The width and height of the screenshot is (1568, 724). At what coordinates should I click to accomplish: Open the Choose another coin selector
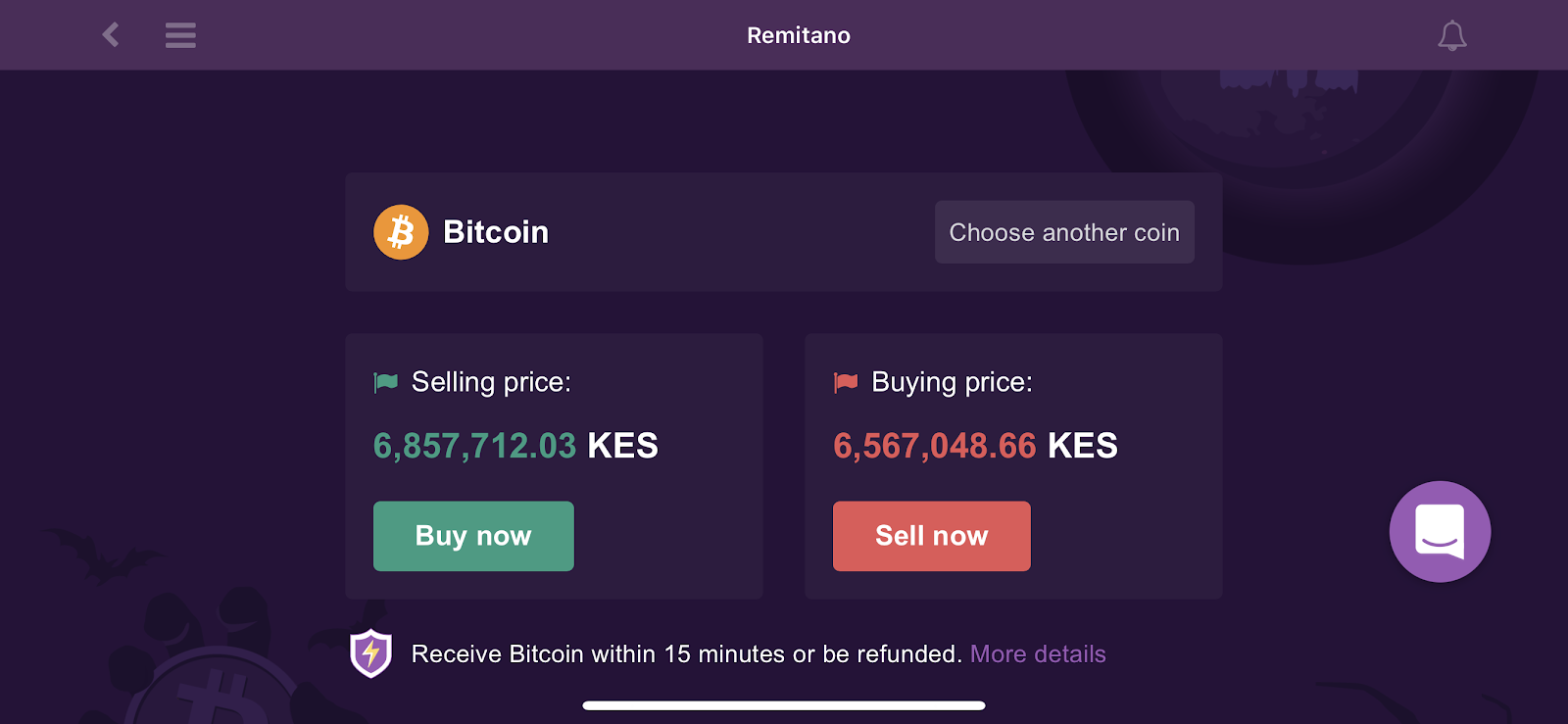pos(1064,232)
